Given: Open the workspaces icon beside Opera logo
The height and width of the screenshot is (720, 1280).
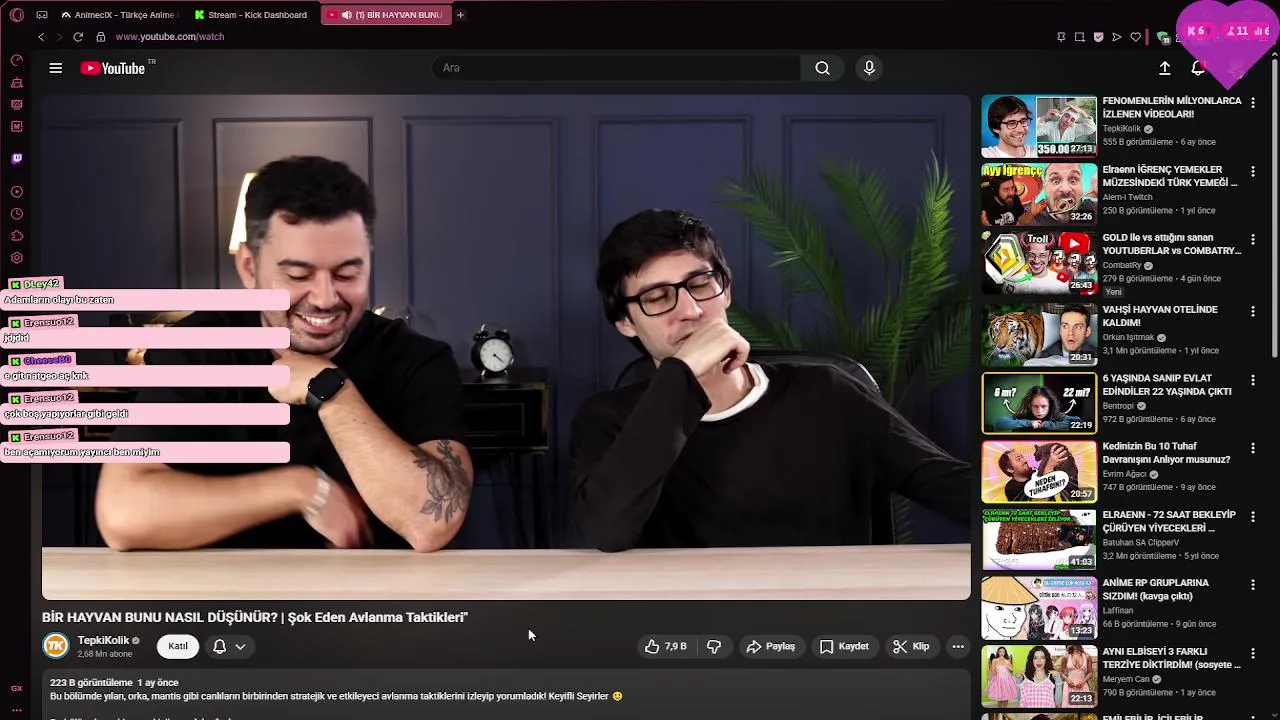Looking at the screenshot, I should [42, 15].
